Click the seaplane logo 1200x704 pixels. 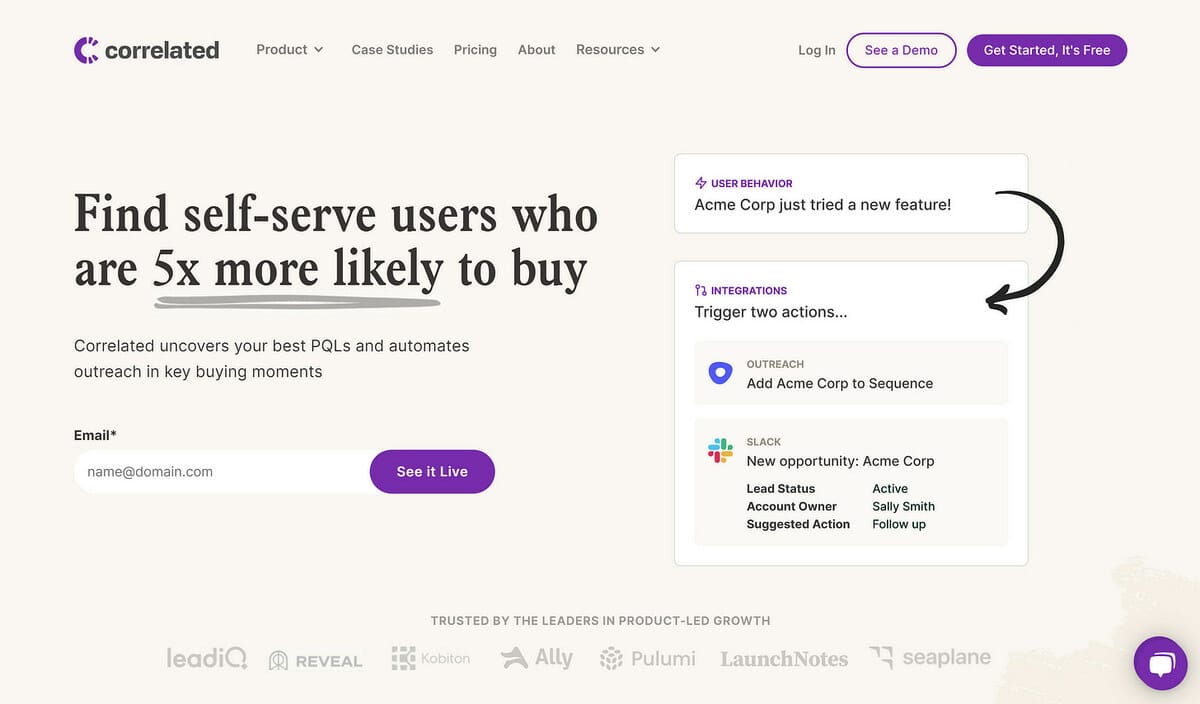tap(930, 657)
